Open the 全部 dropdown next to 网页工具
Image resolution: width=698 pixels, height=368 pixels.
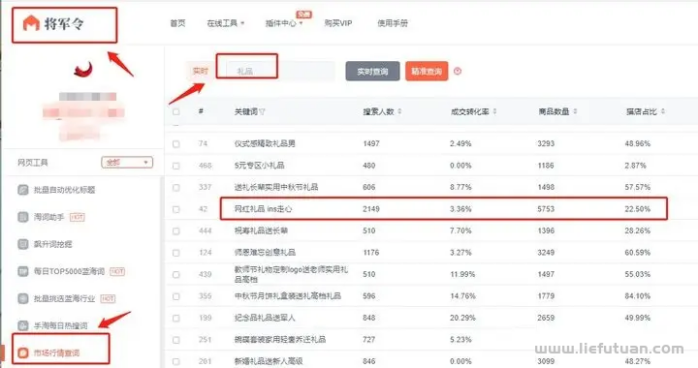(127, 162)
